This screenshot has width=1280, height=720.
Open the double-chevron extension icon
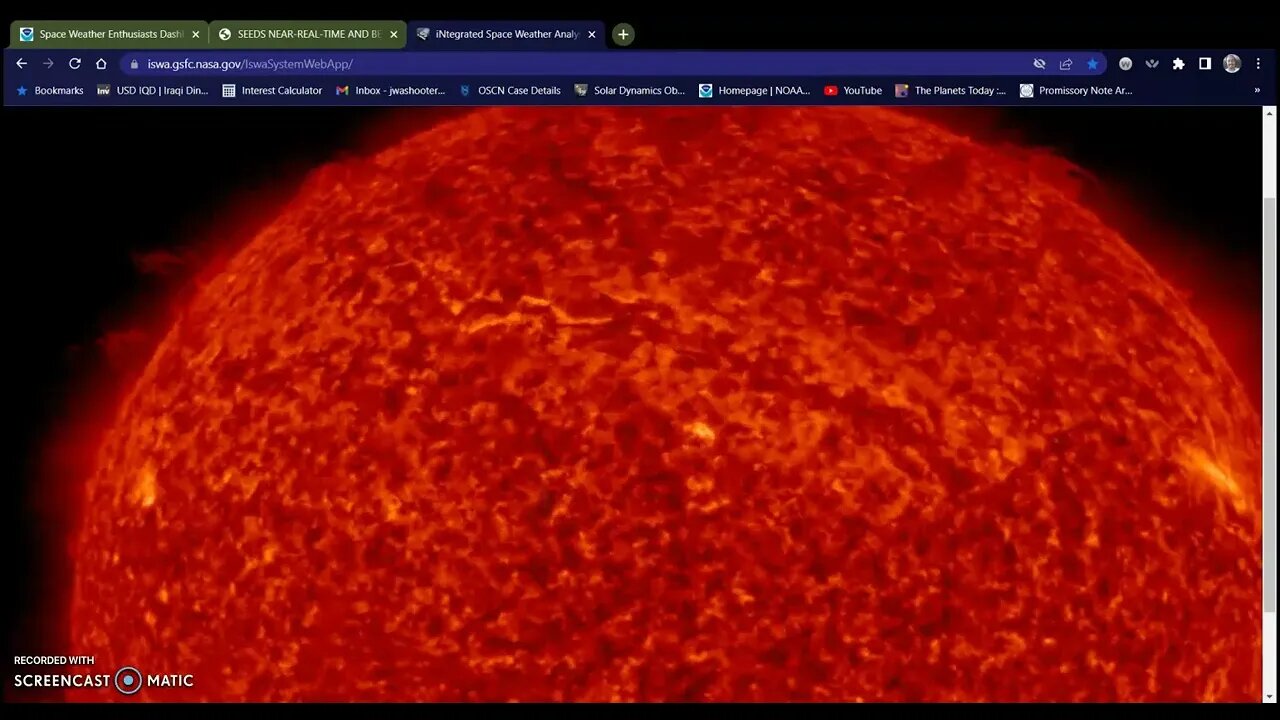click(x=1152, y=64)
